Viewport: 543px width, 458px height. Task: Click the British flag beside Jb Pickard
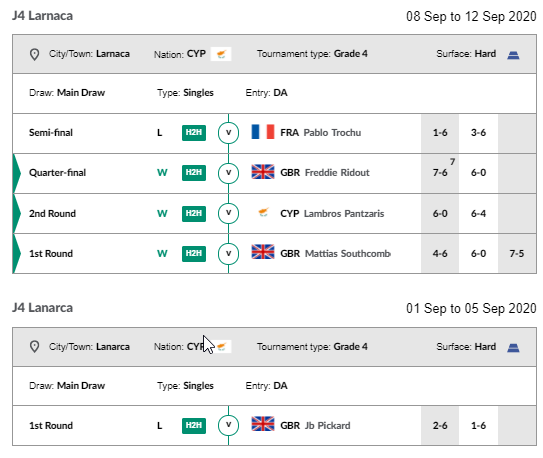[x=263, y=424]
